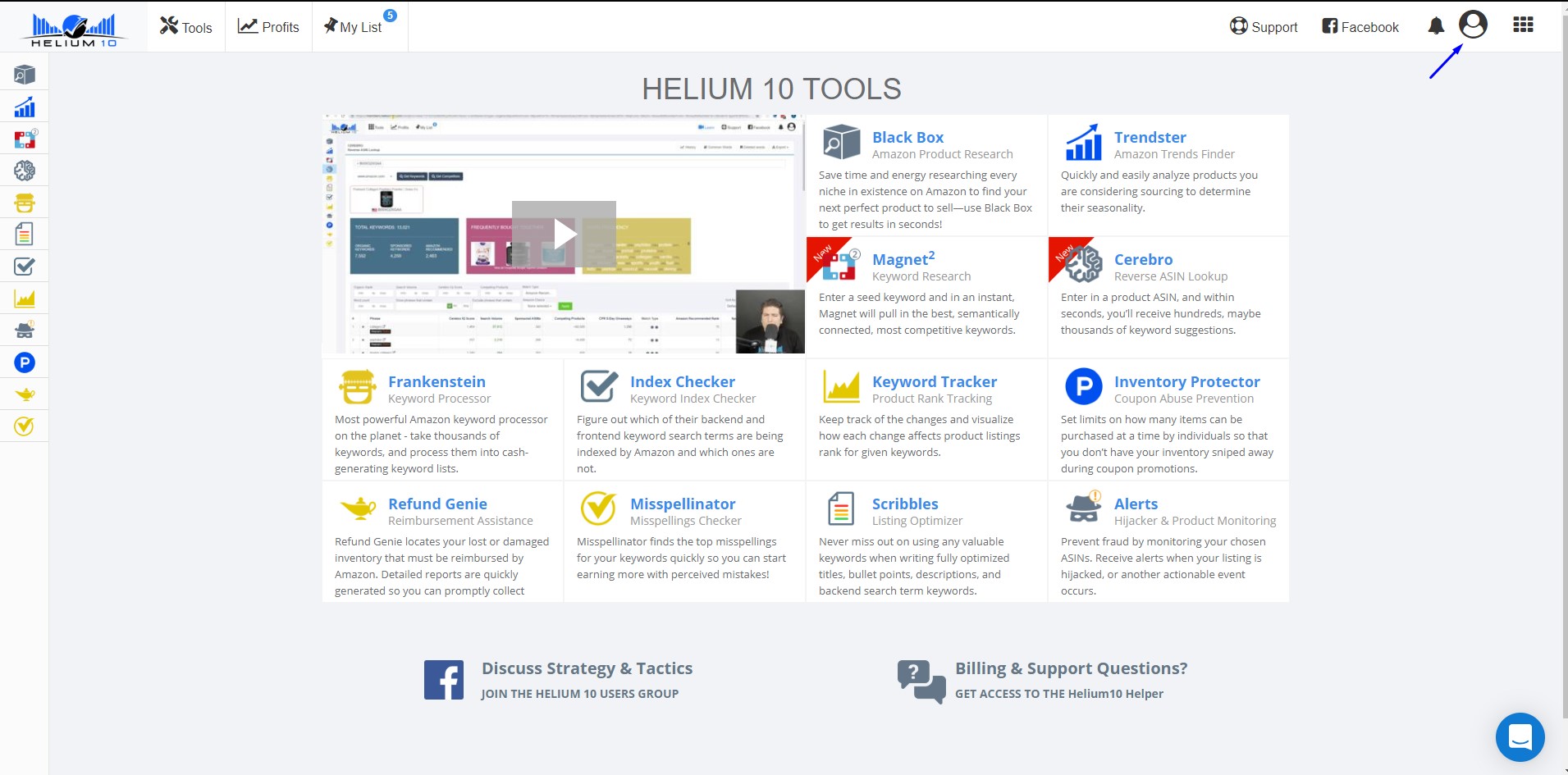Click 'Reverse ASIN Lookup' subtitle text
1568x775 pixels.
(x=1171, y=276)
